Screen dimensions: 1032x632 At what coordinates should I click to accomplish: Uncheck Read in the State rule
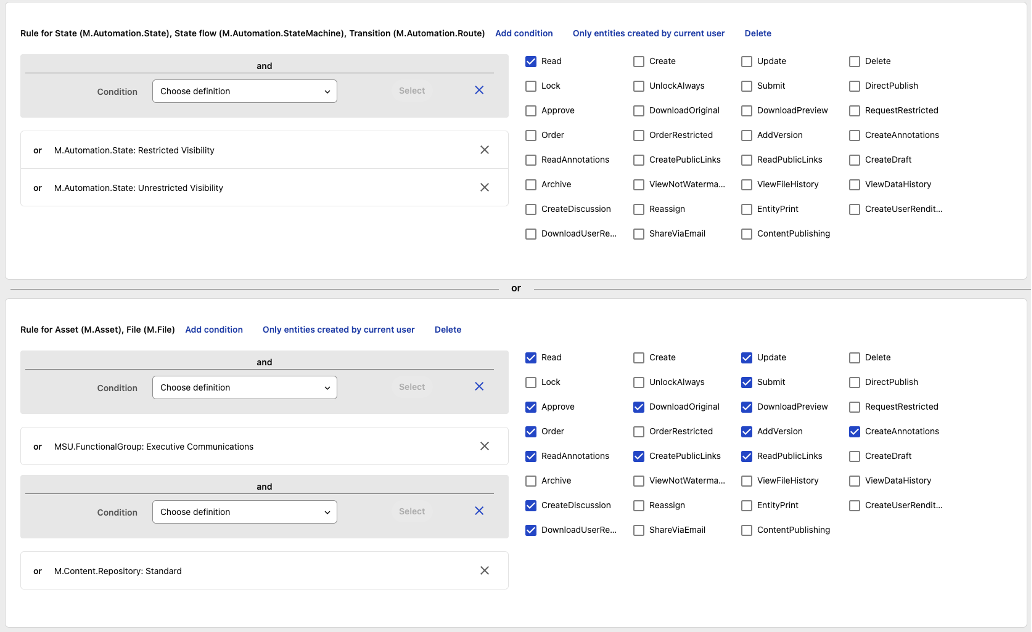click(x=531, y=61)
